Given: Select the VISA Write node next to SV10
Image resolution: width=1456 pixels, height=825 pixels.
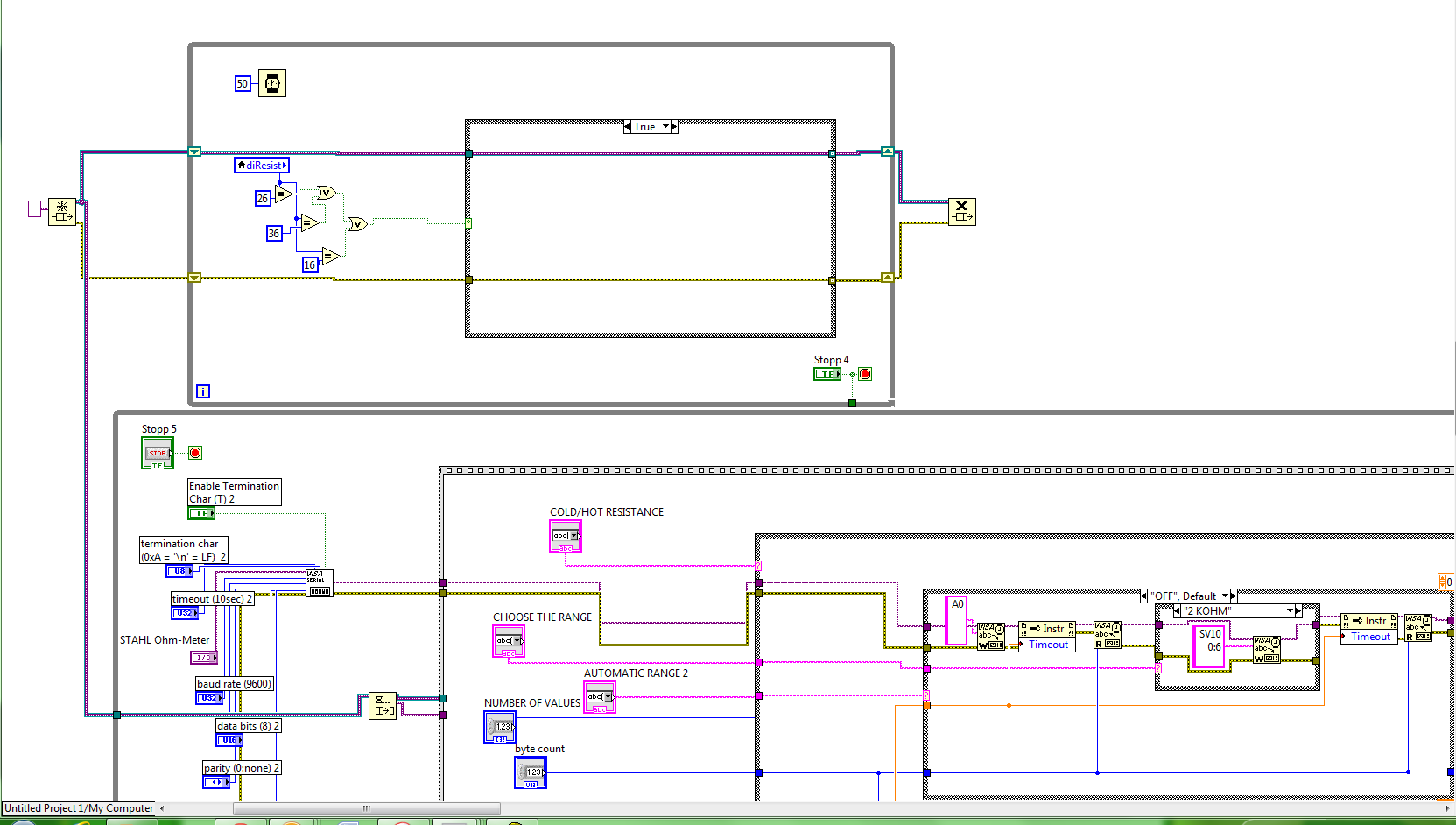Looking at the screenshot, I should tap(1266, 649).
